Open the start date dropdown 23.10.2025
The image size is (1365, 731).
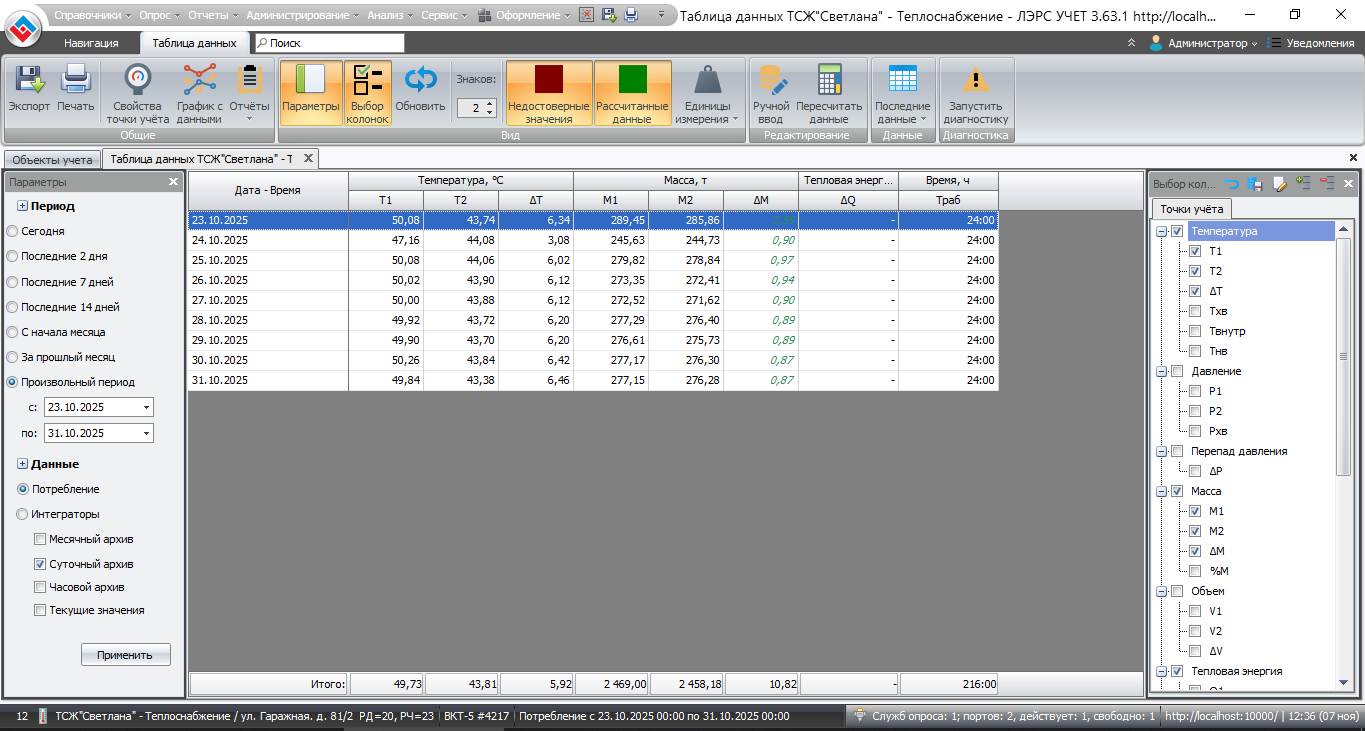point(147,407)
